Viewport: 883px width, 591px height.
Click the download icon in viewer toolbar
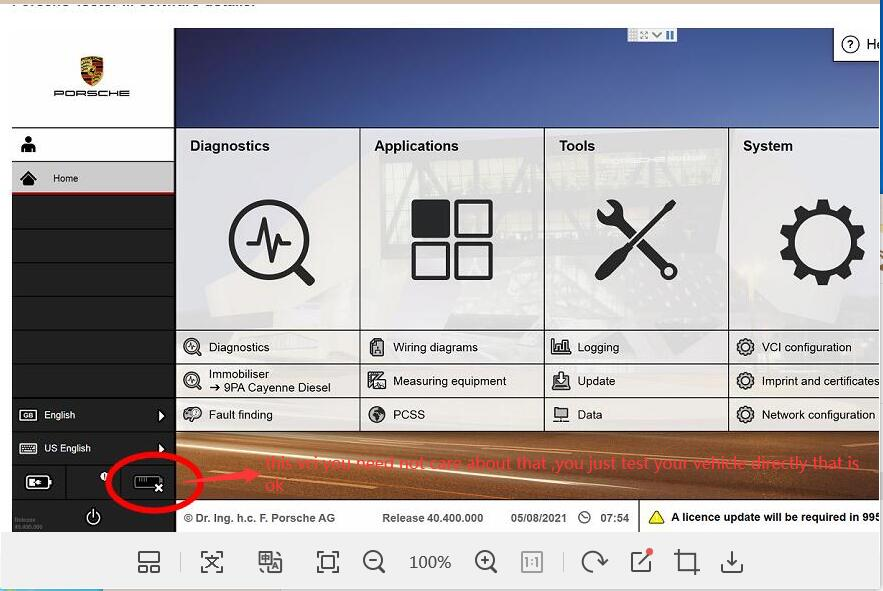coord(732,562)
